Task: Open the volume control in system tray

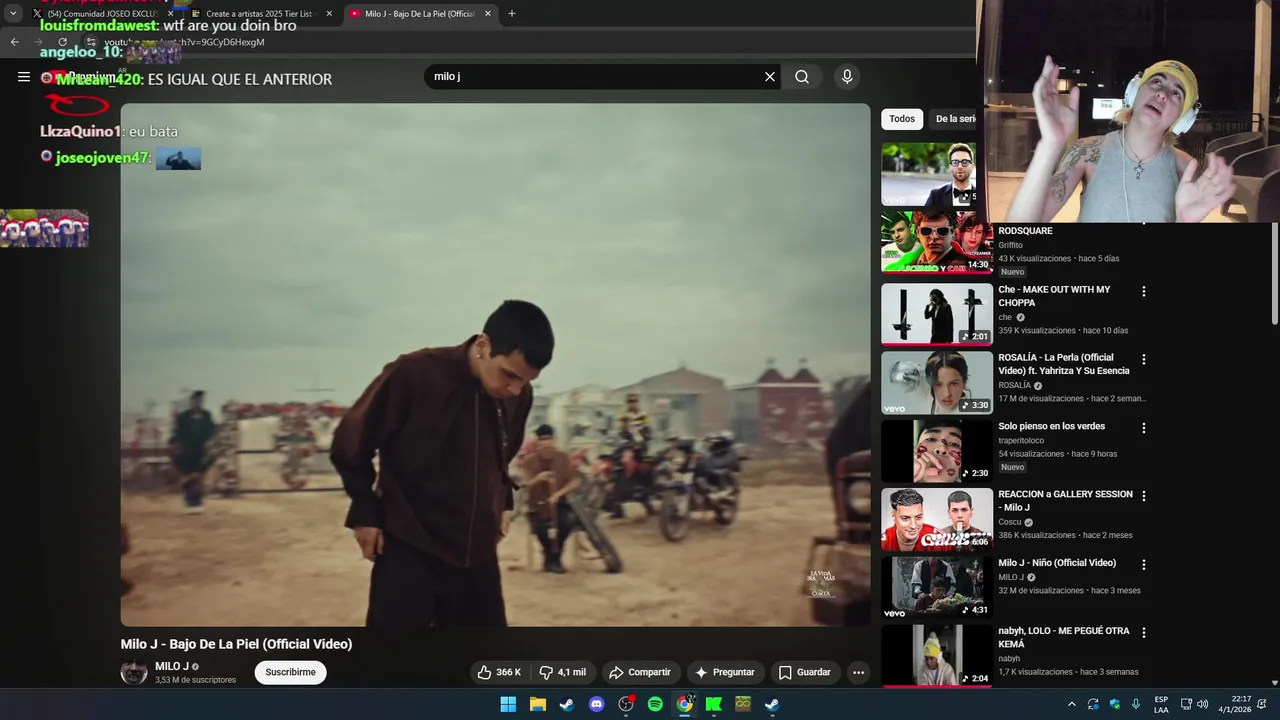Action: tap(1203, 704)
